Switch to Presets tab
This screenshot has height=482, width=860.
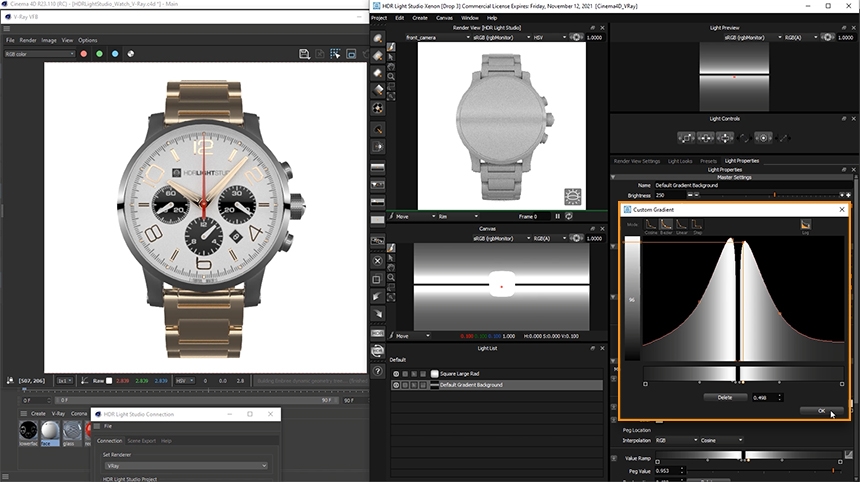click(708, 161)
